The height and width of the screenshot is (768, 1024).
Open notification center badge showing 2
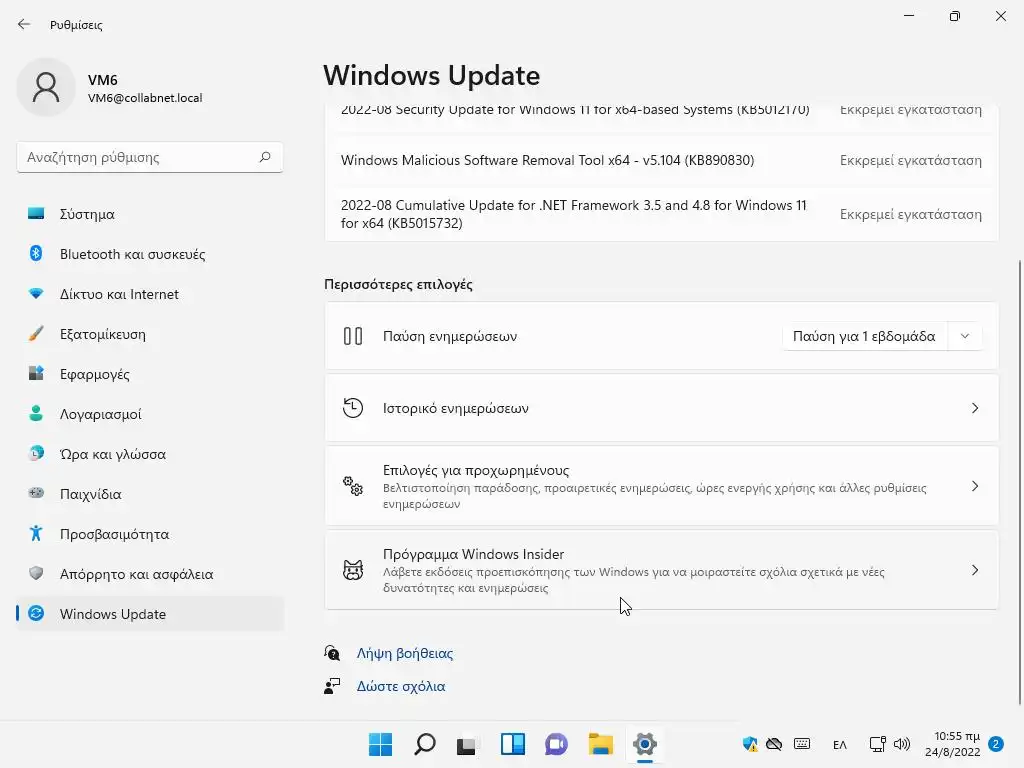(x=996, y=744)
